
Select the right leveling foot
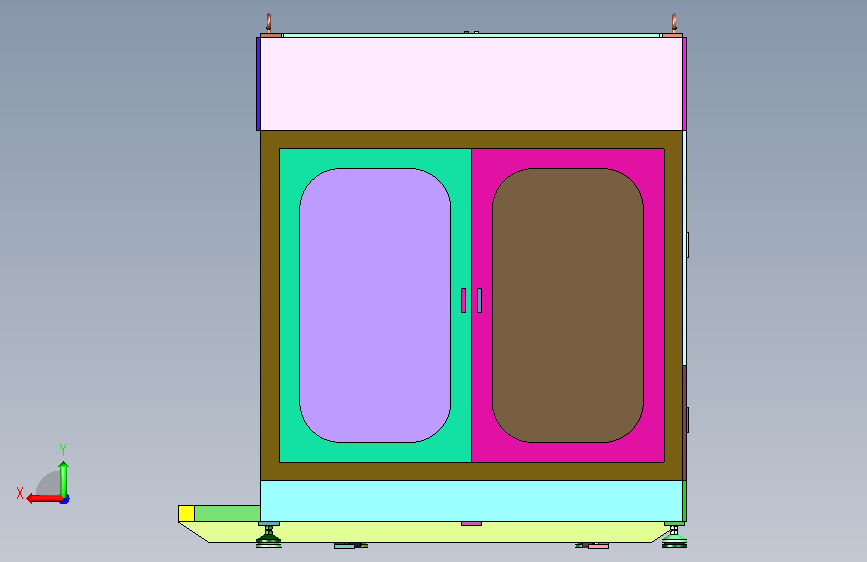(x=674, y=537)
